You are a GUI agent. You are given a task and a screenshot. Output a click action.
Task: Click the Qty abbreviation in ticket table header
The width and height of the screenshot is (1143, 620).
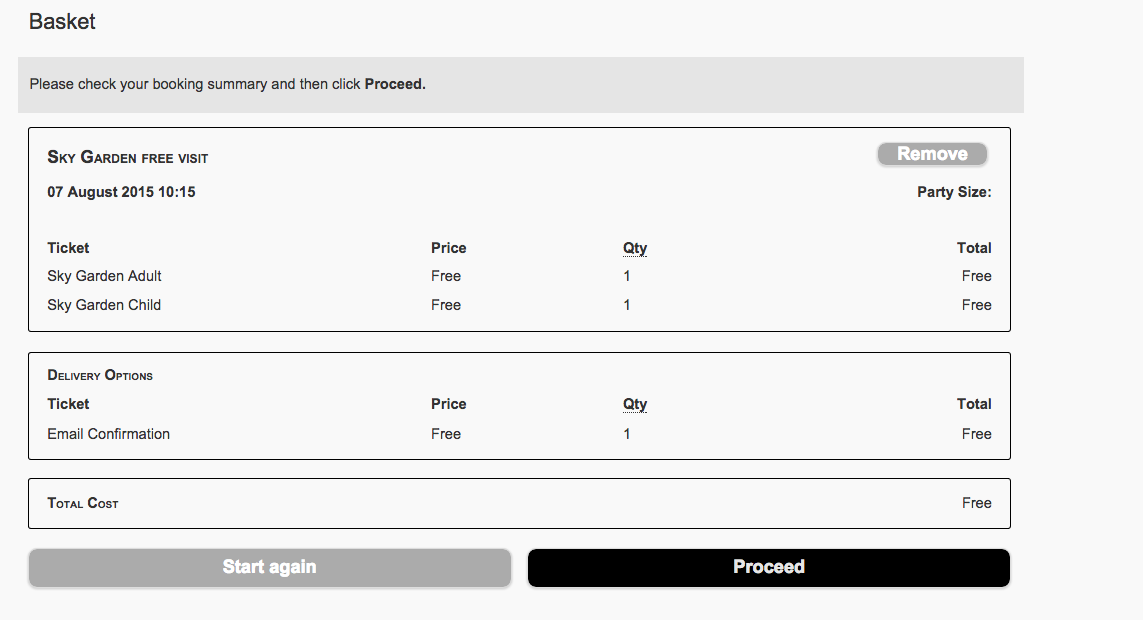pyautogui.click(x=634, y=248)
